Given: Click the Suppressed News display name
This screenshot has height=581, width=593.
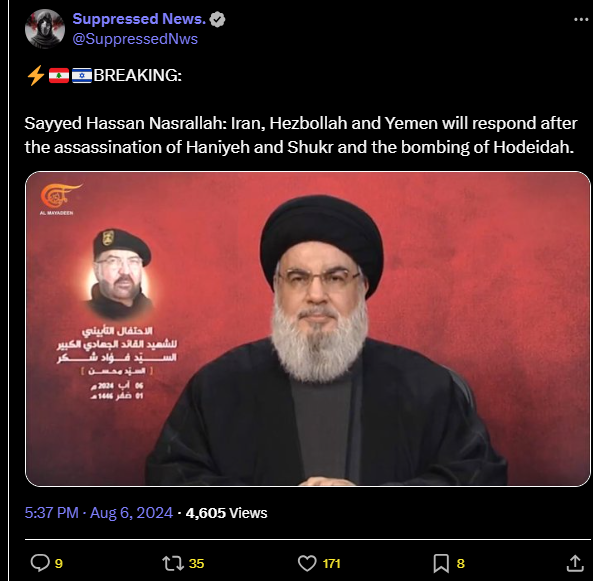Looking at the screenshot, I should point(139,19).
